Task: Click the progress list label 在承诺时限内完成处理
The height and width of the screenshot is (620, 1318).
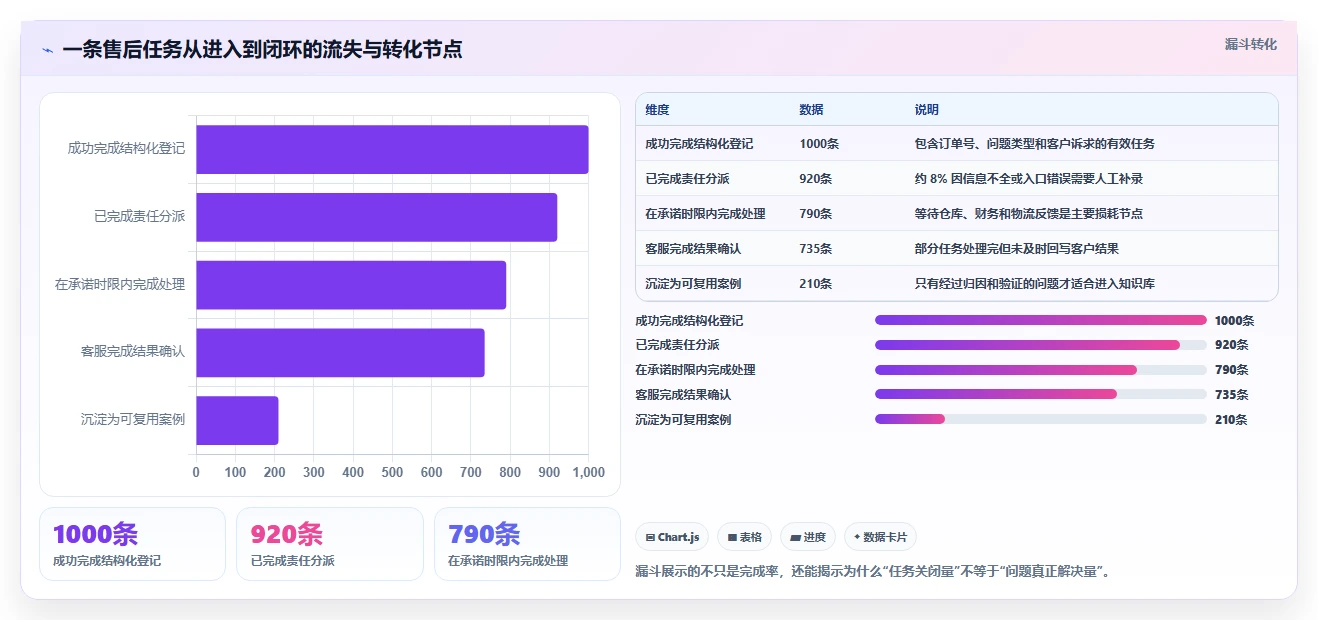Action: coord(695,370)
